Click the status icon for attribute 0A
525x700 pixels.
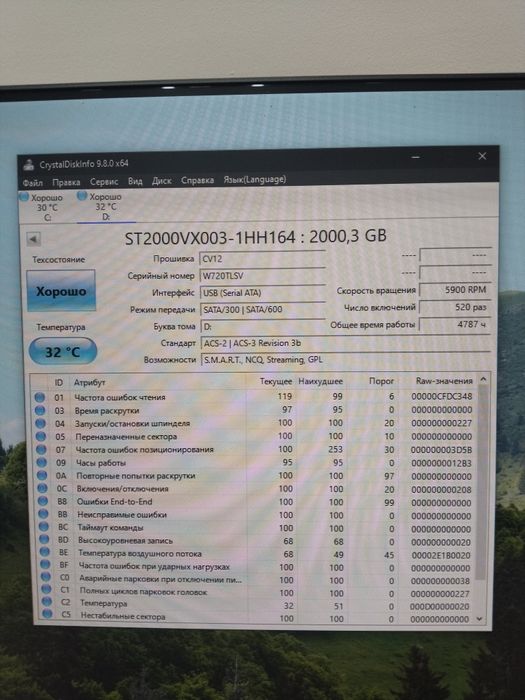[42, 475]
